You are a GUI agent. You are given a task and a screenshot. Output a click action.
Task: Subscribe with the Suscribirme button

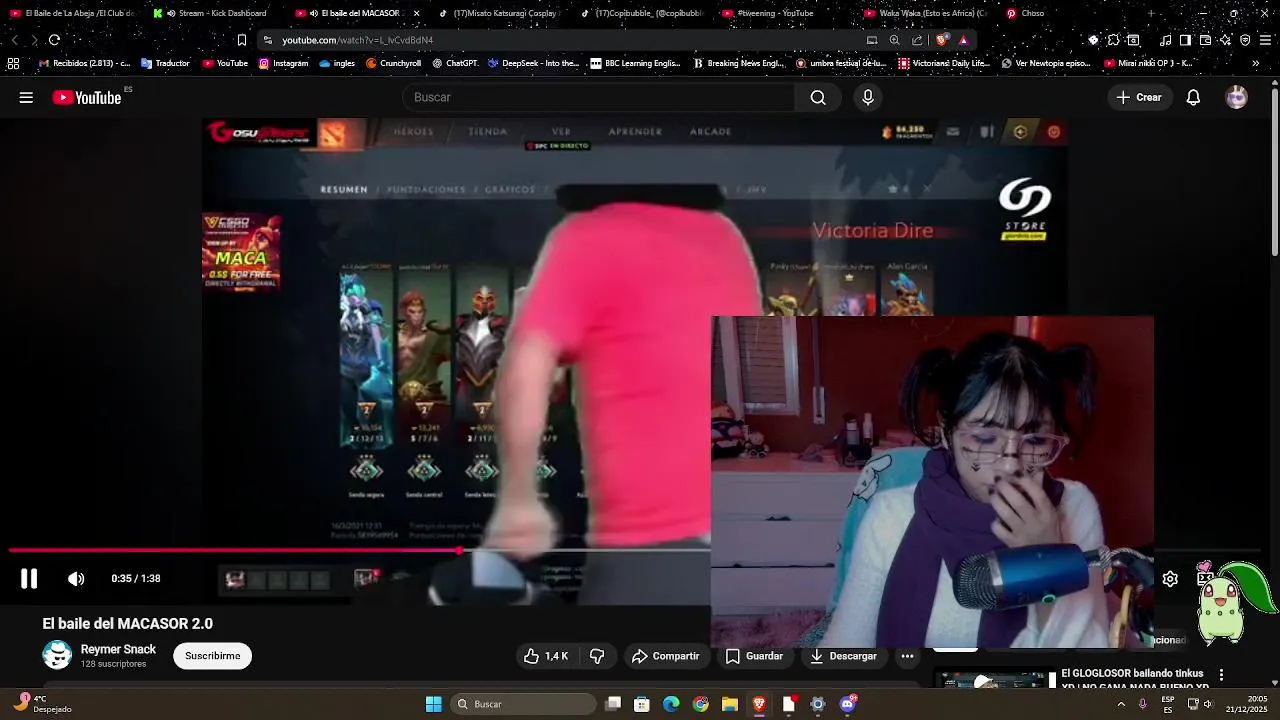(212, 656)
